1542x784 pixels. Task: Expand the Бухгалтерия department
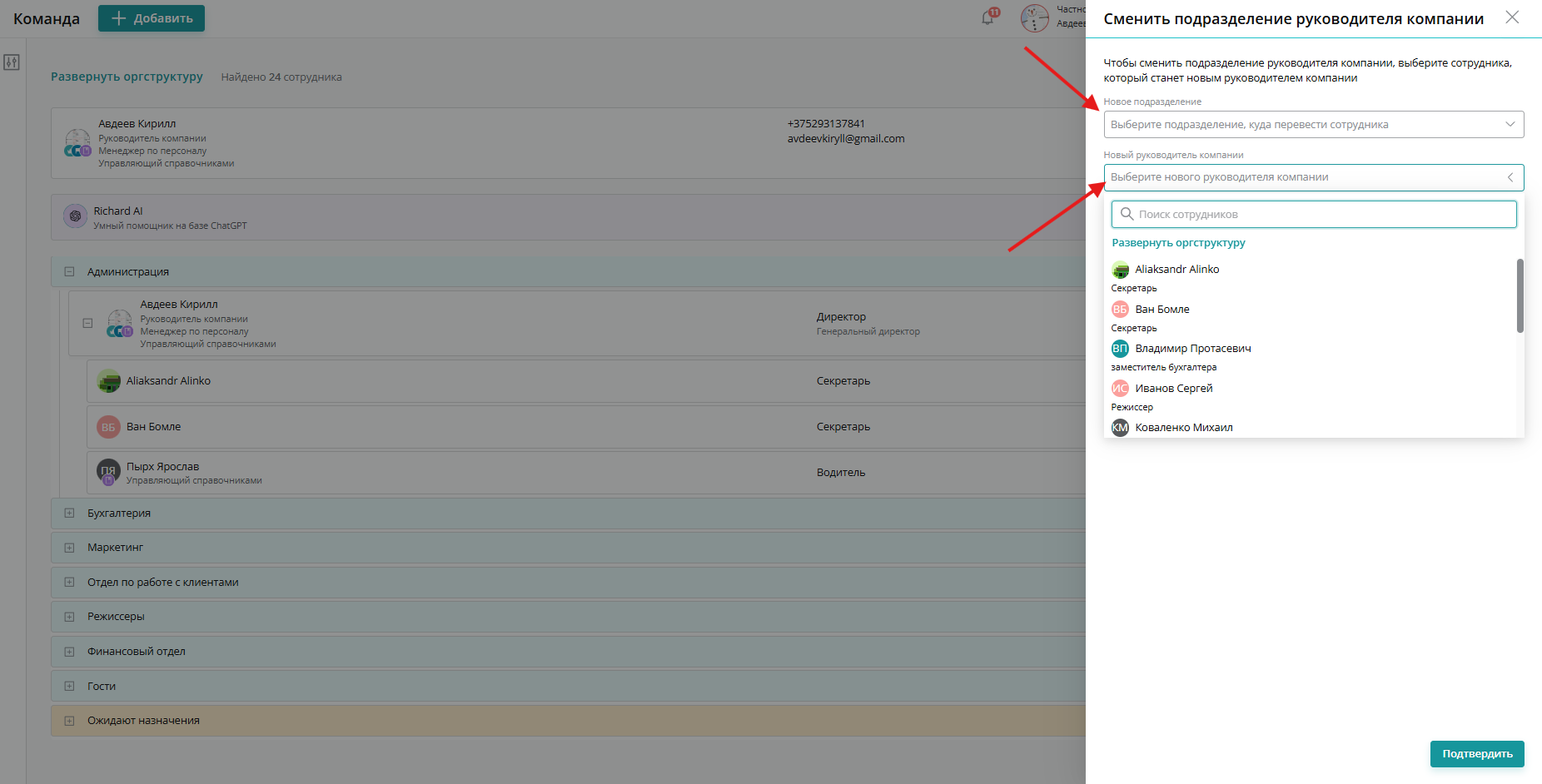69,513
